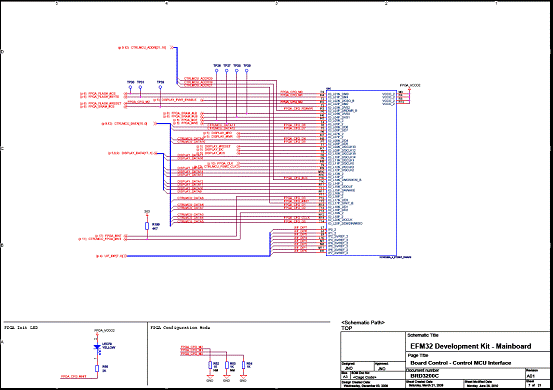Select the leftmost test point above FPGA flash nets
553x390 pixels.
pyautogui.click(x=130, y=87)
